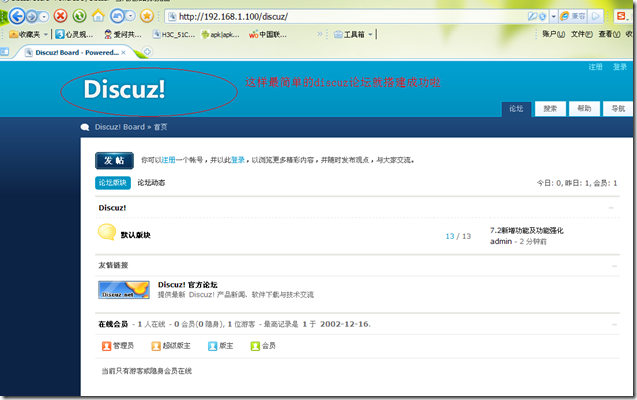The width and height of the screenshot is (637, 400).
Task: Click the Discuz! Board breadcrumb link
Action: 120,127
